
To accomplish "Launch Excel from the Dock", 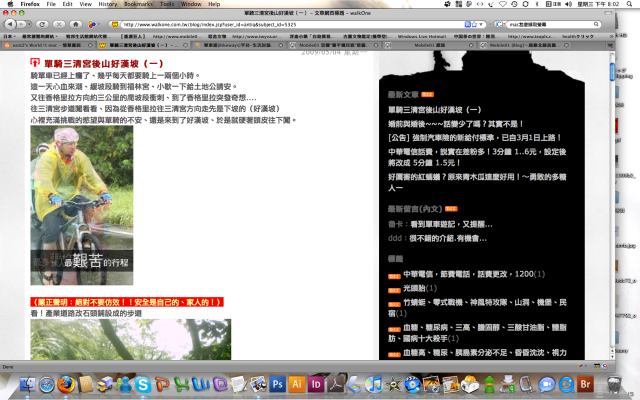I will [x=181, y=384].
